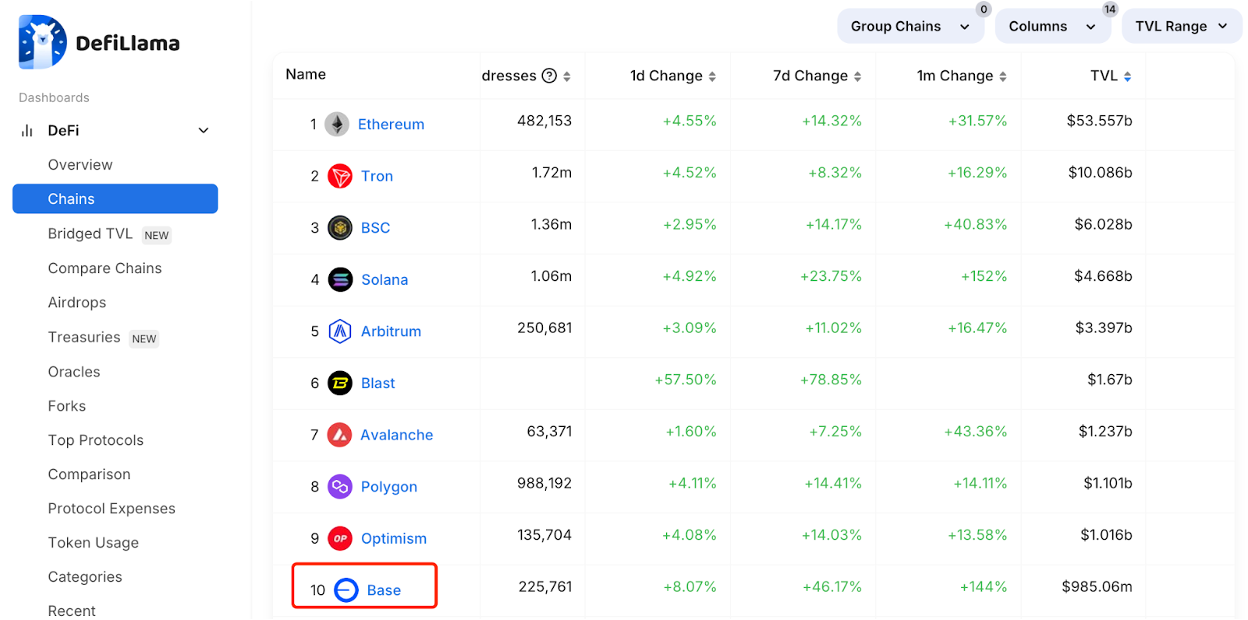Click the Optimism chain icon
The height and width of the screenshot is (620, 1248).
[340, 538]
